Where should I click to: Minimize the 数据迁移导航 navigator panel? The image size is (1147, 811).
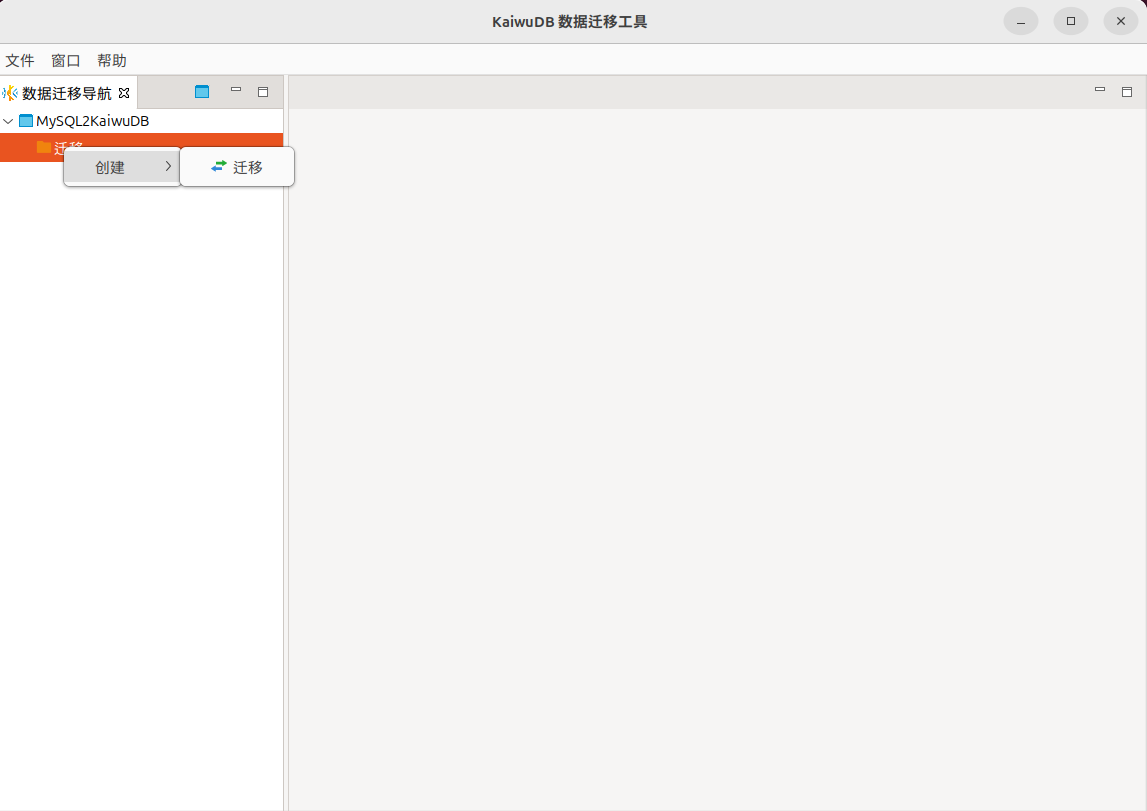click(236, 90)
